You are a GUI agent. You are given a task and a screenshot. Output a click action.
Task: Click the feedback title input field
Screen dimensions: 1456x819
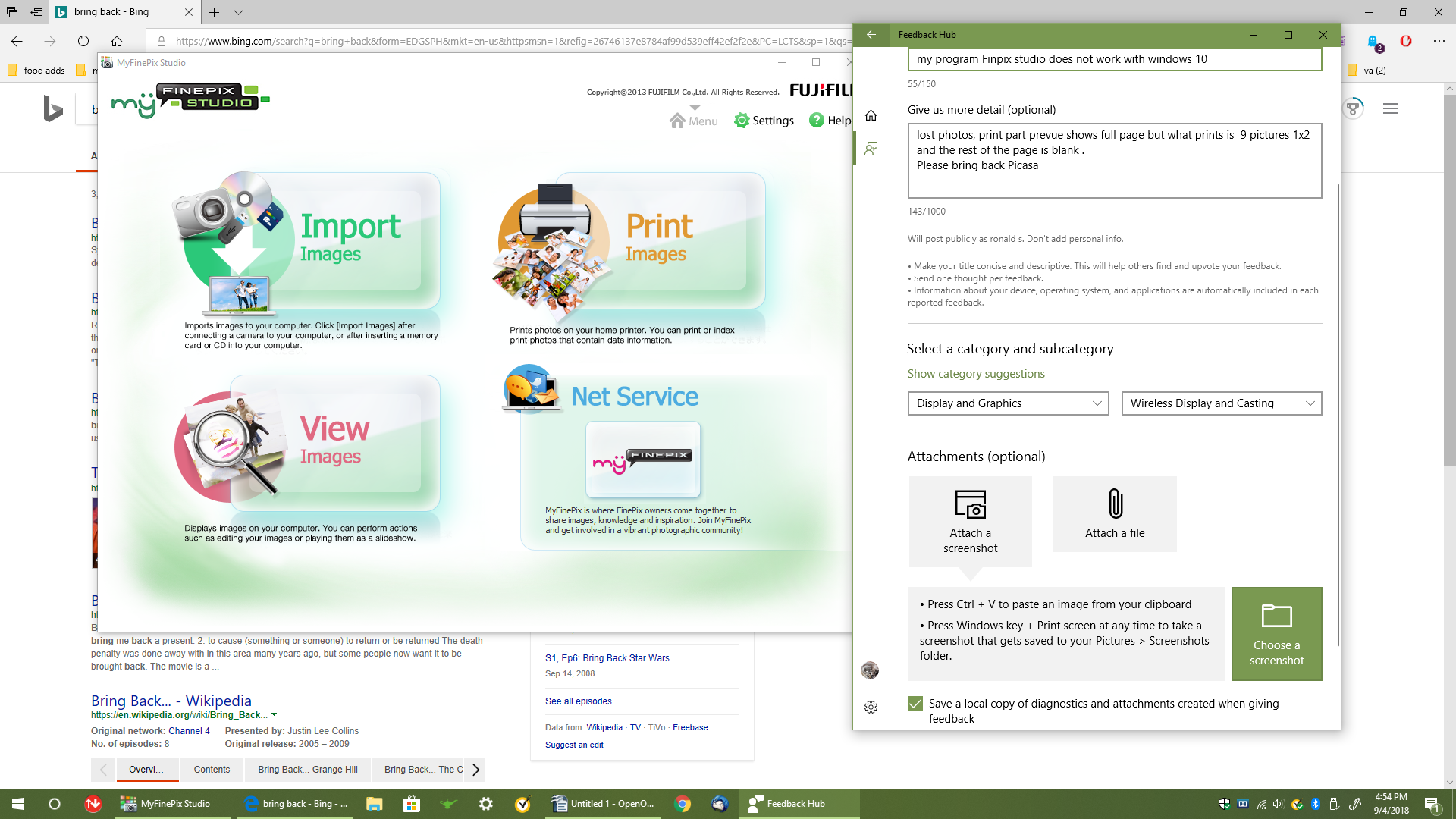1115,58
